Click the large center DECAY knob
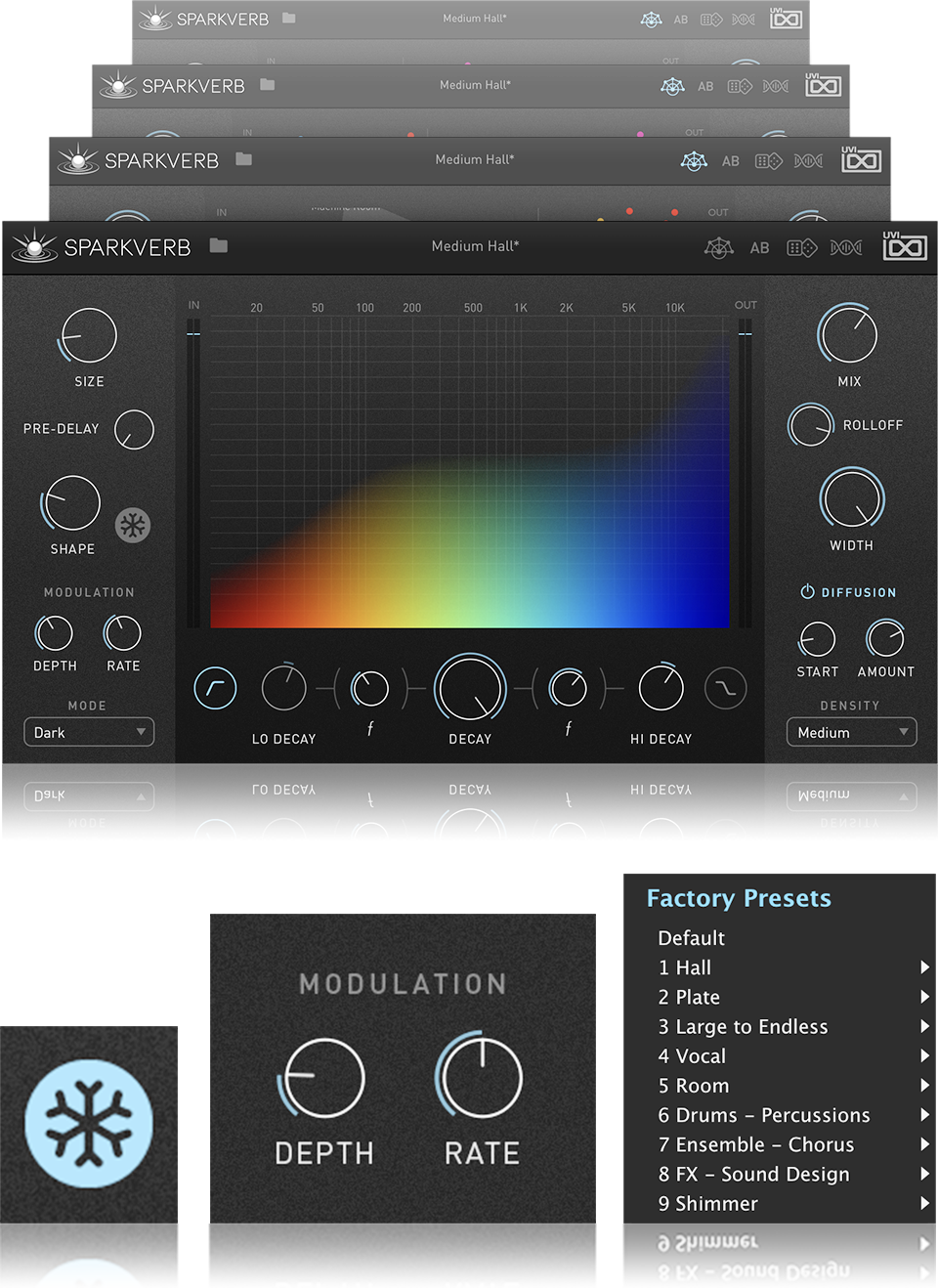The width and height of the screenshot is (938, 1288). coord(470,689)
